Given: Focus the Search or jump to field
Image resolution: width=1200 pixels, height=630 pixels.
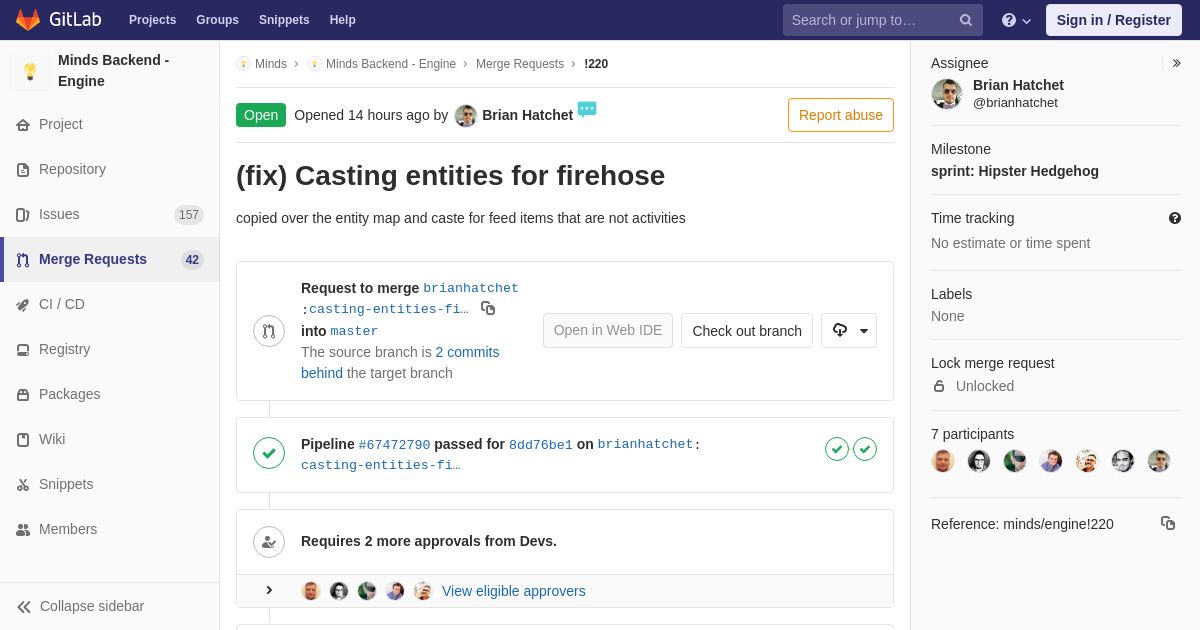Looking at the screenshot, I should pos(882,20).
